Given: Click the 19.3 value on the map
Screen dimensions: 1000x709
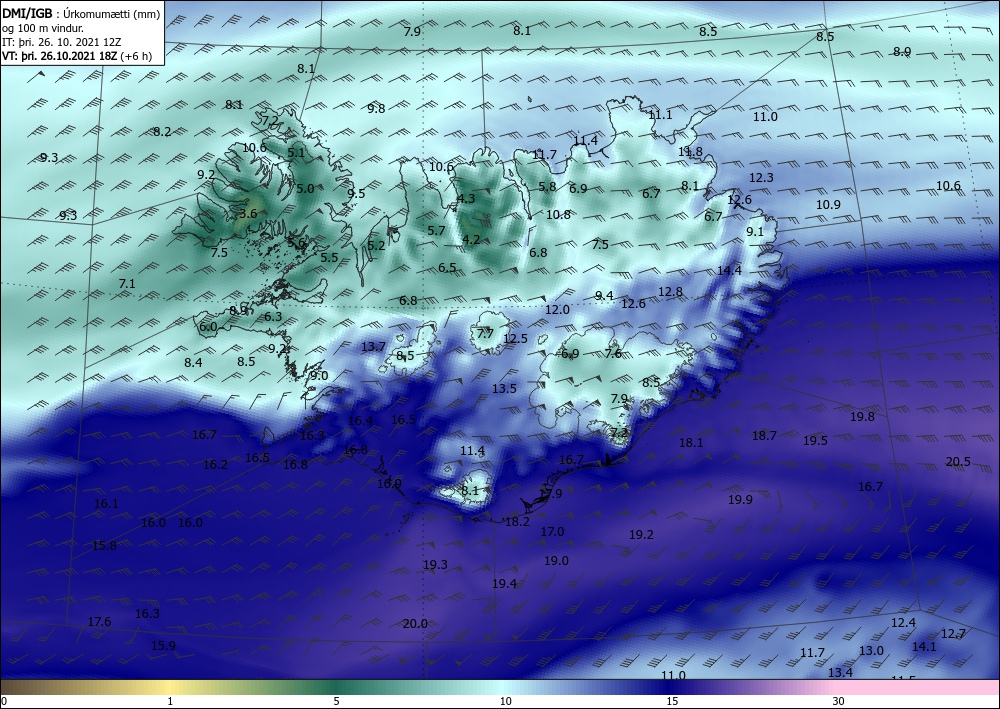Looking at the screenshot, I should pyautogui.click(x=435, y=565).
